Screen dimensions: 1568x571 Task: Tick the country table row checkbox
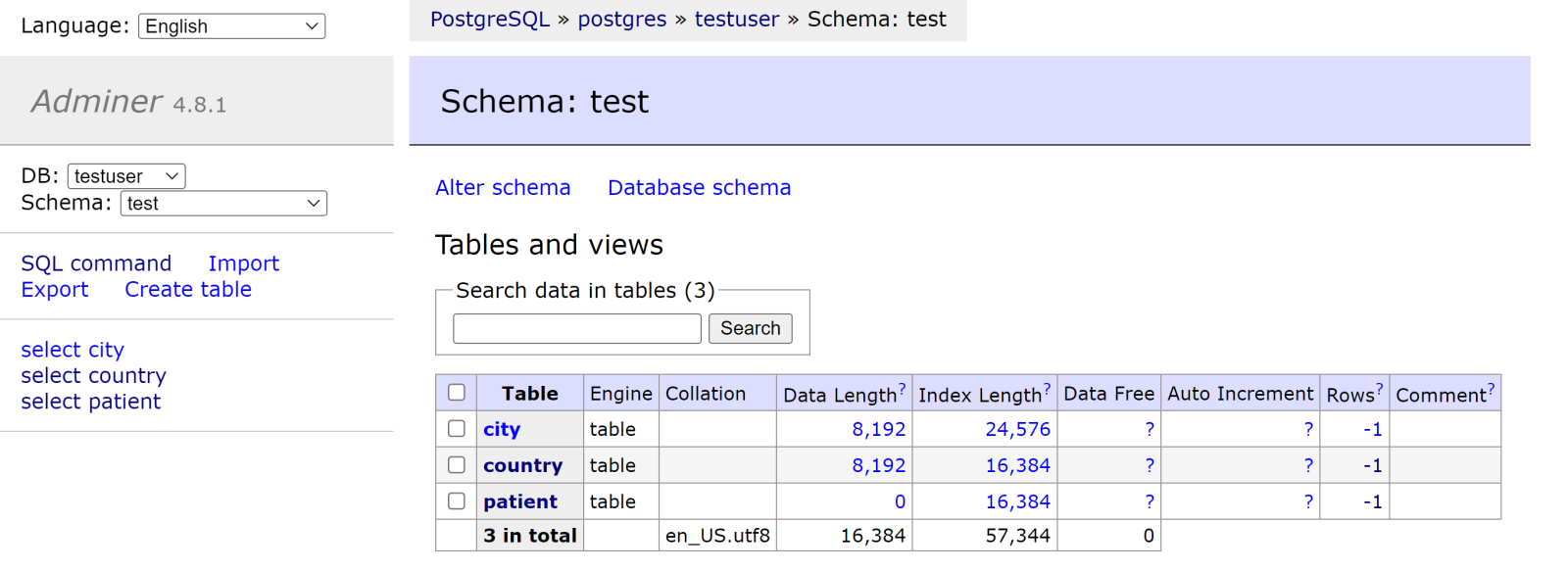tap(457, 465)
